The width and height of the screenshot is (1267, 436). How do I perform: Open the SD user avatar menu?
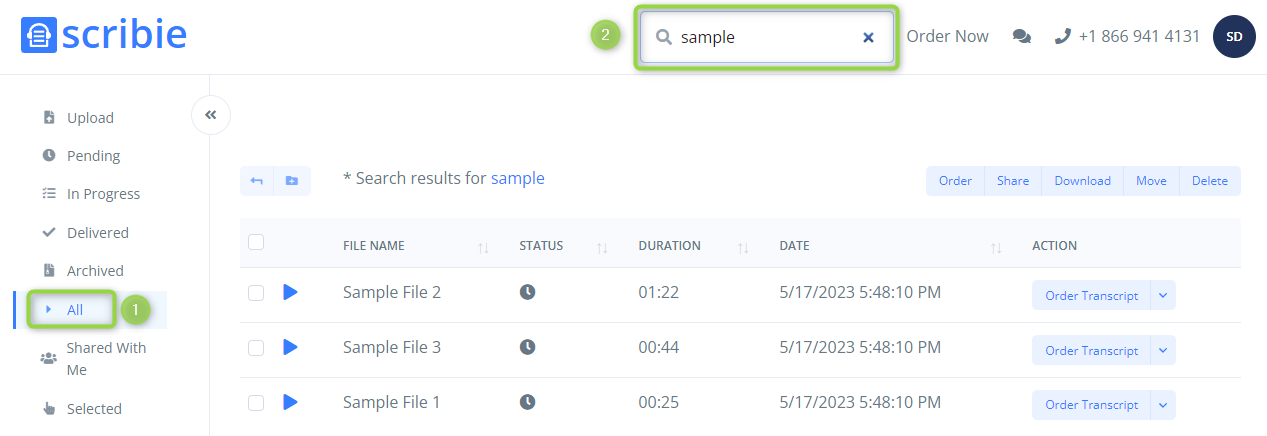pos(1234,37)
